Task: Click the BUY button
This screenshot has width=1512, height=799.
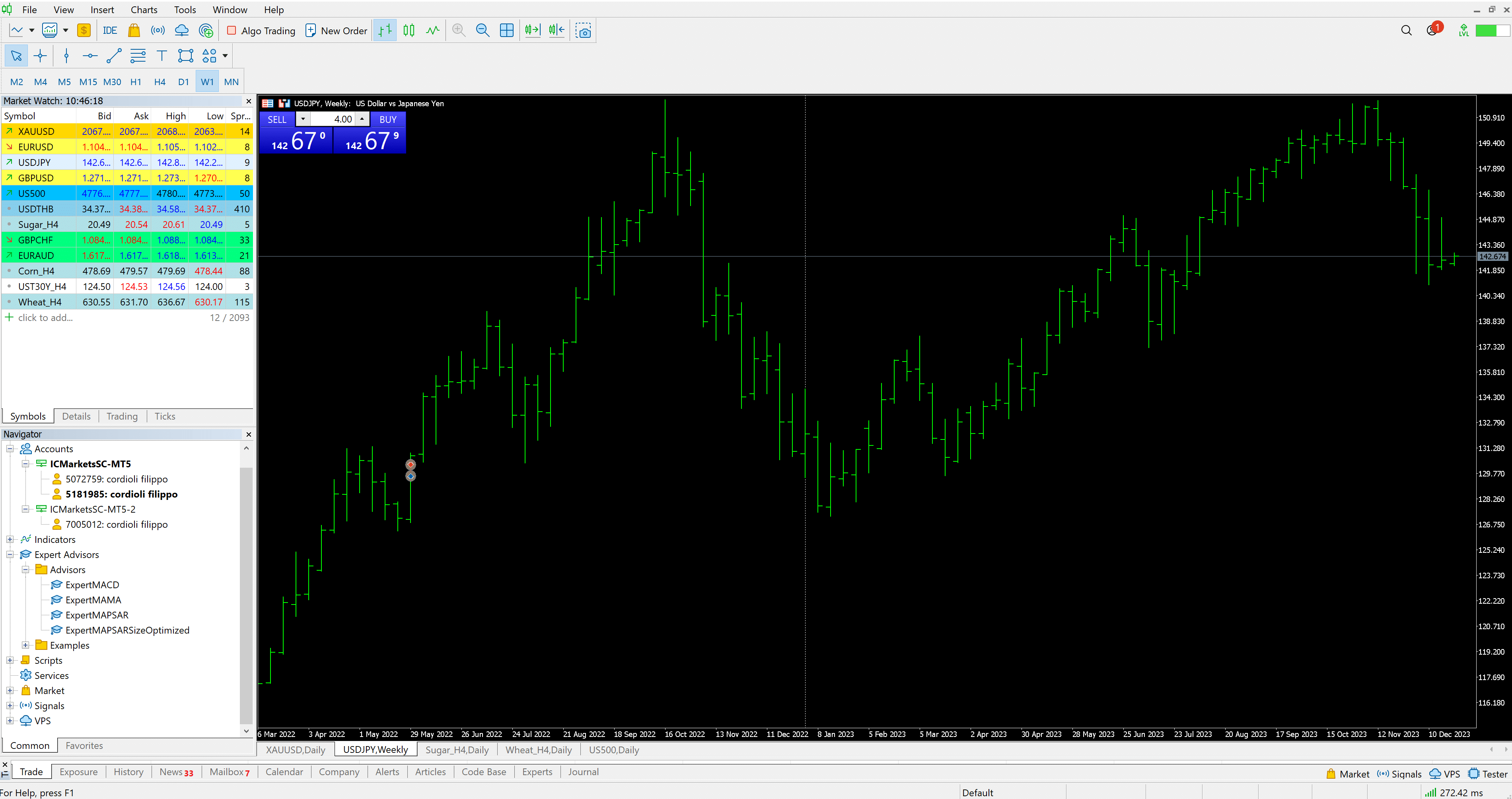Action: pos(388,119)
